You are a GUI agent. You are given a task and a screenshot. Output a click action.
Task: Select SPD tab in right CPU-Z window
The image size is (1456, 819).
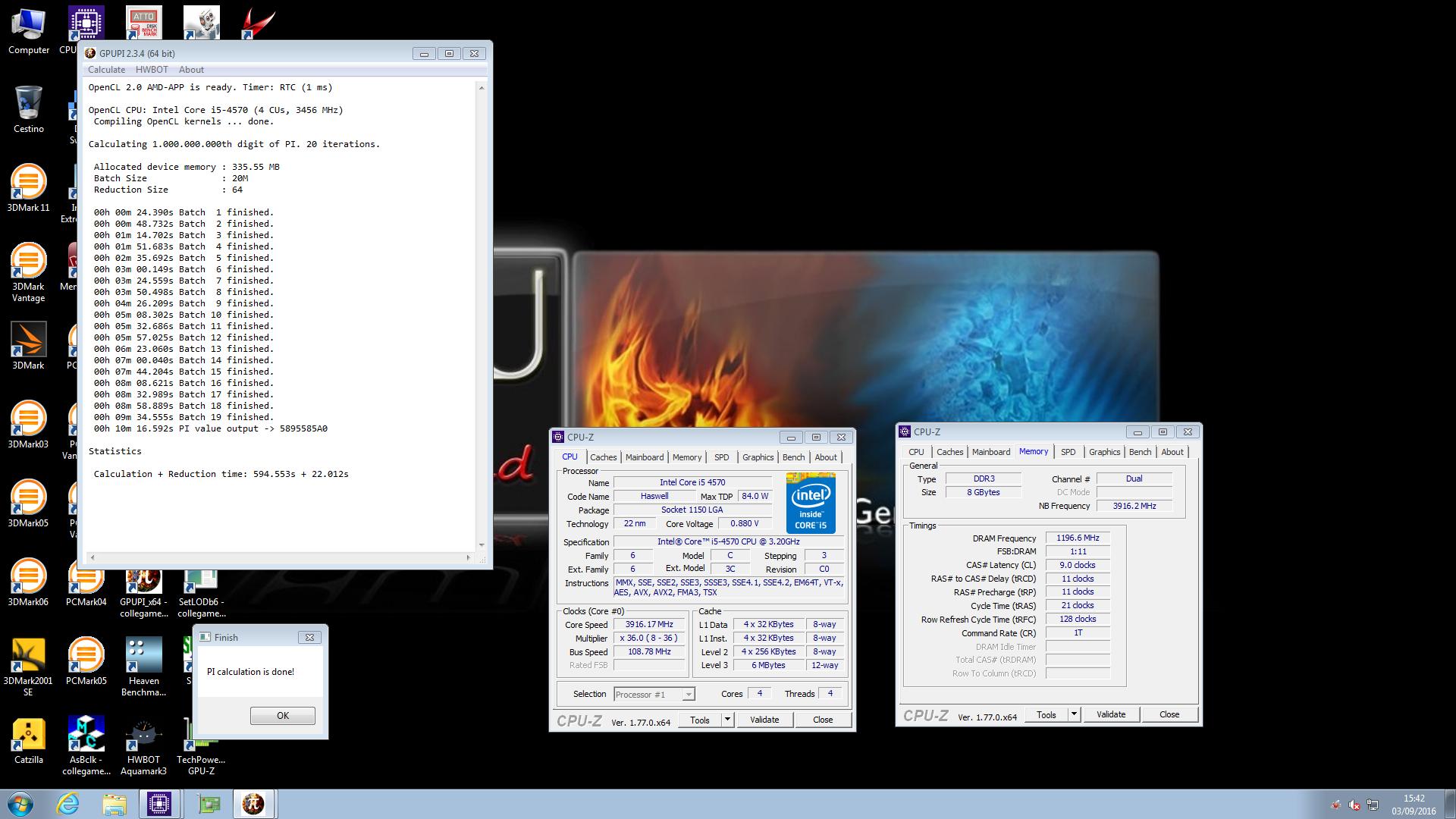1068,452
